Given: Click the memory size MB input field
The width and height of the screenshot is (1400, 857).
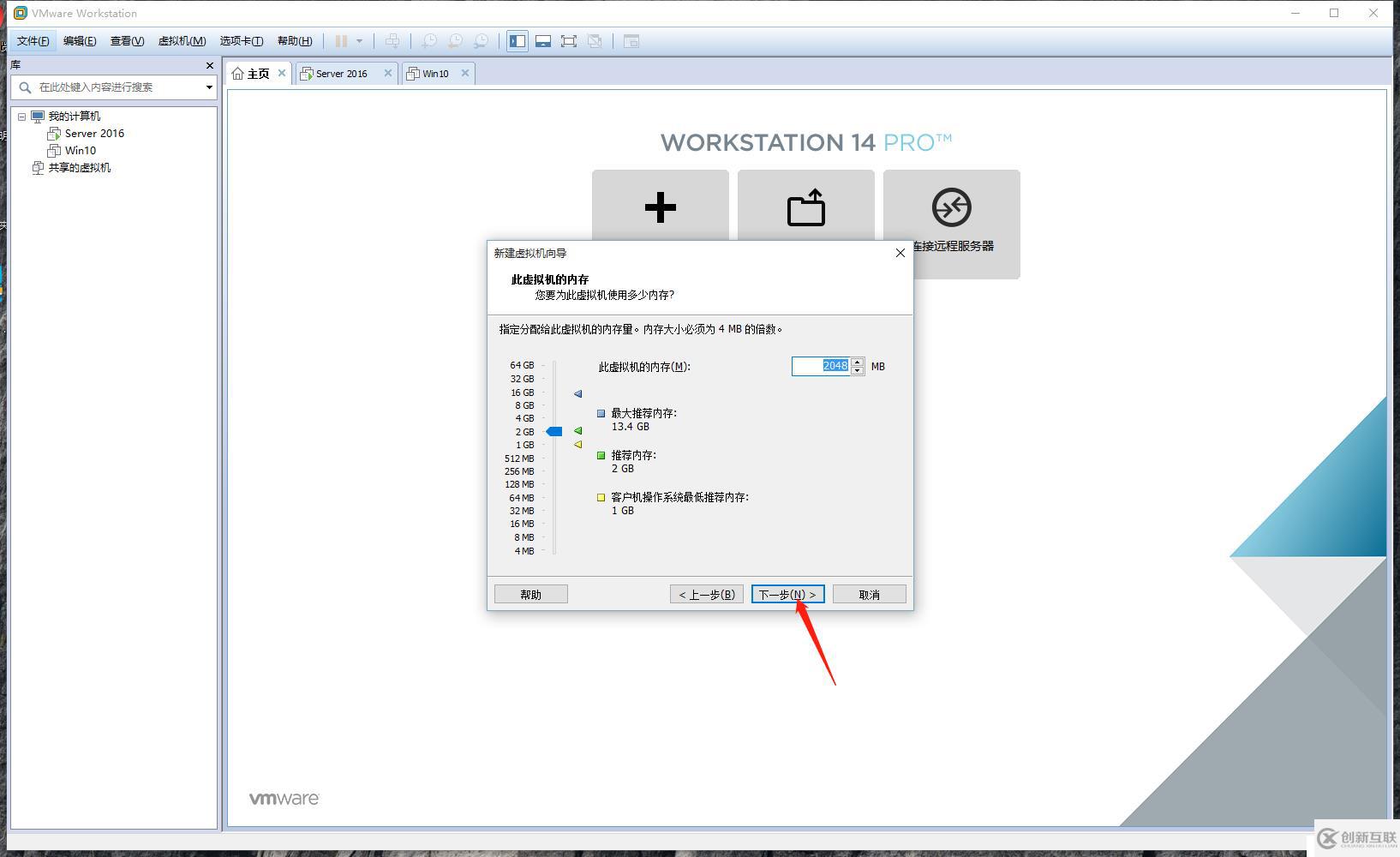Looking at the screenshot, I should point(820,366).
